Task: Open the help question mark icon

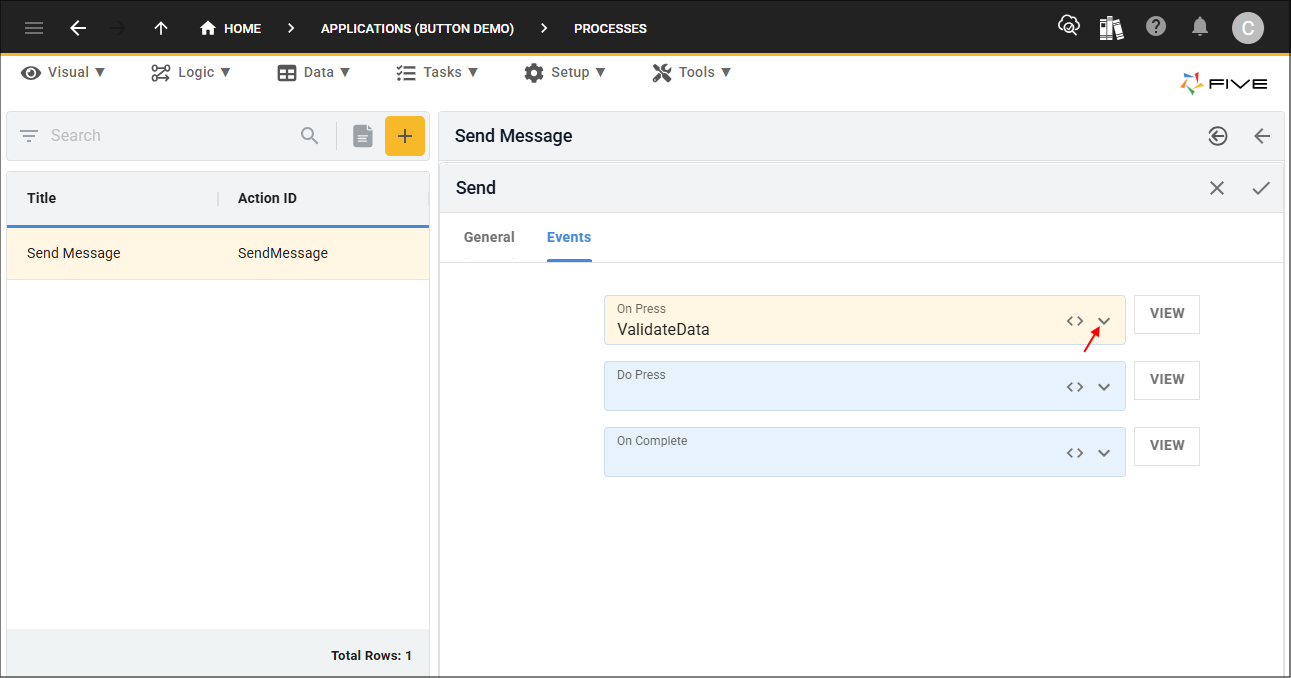Action: coord(1156,27)
